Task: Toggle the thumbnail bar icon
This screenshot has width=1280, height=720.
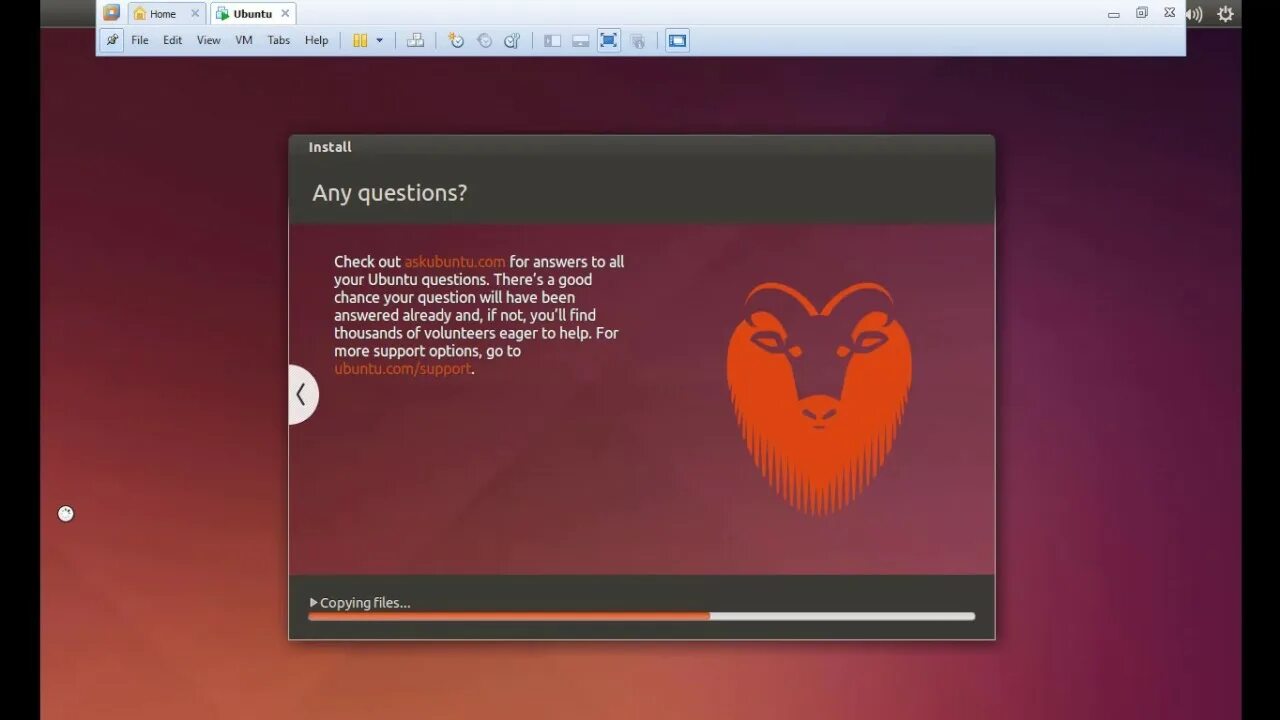Action: coord(580,40)
